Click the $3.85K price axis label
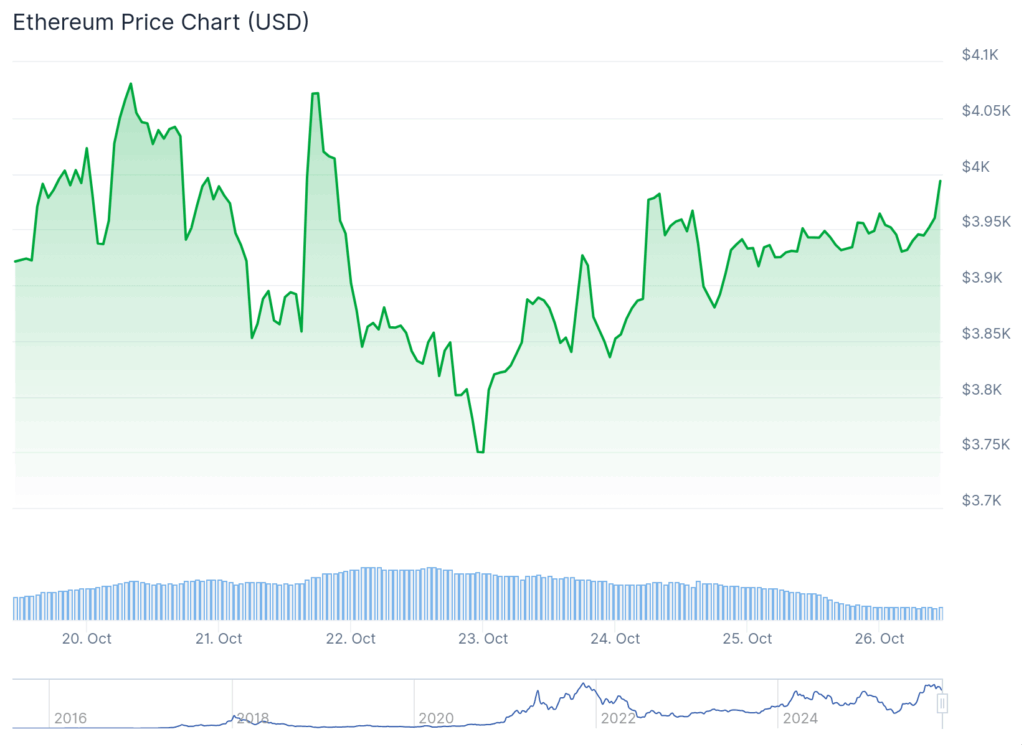The height and width of the screenshot is (747, 1024). pyautogui.click(x=984, y=334)
